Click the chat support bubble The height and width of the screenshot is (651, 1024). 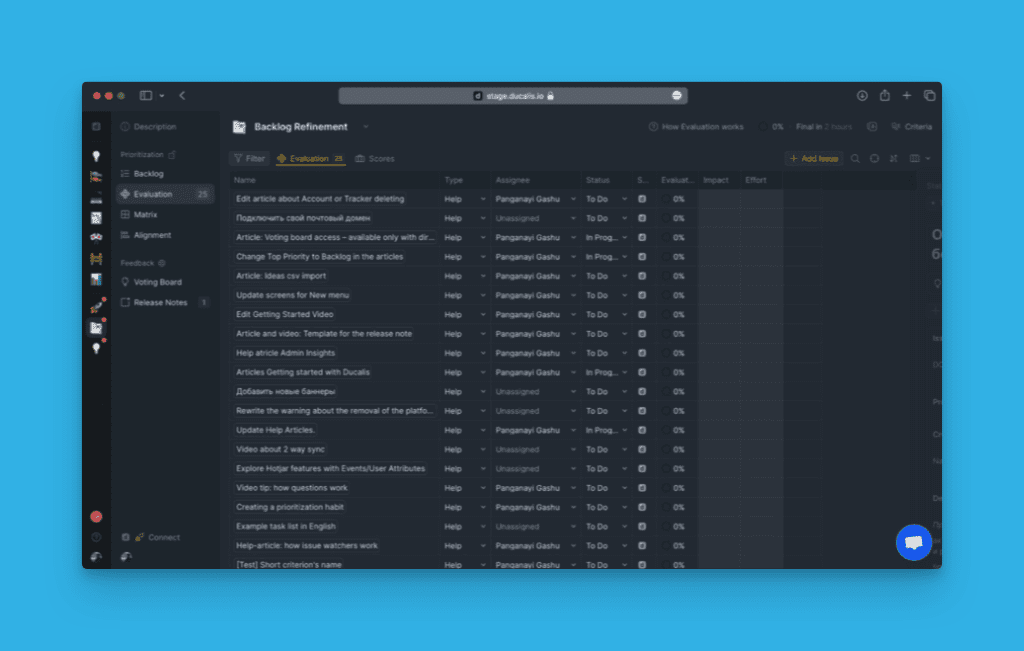913,542
